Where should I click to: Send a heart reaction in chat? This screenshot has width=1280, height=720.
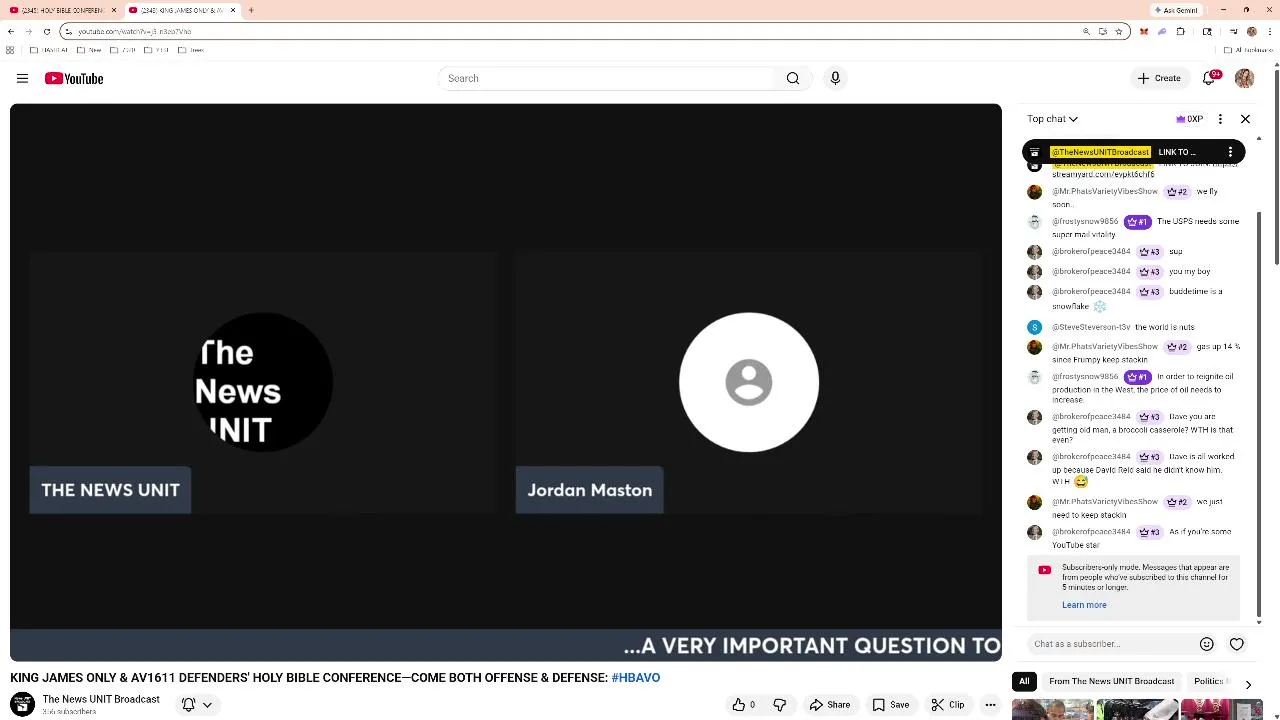click(x=1236, y=644)
